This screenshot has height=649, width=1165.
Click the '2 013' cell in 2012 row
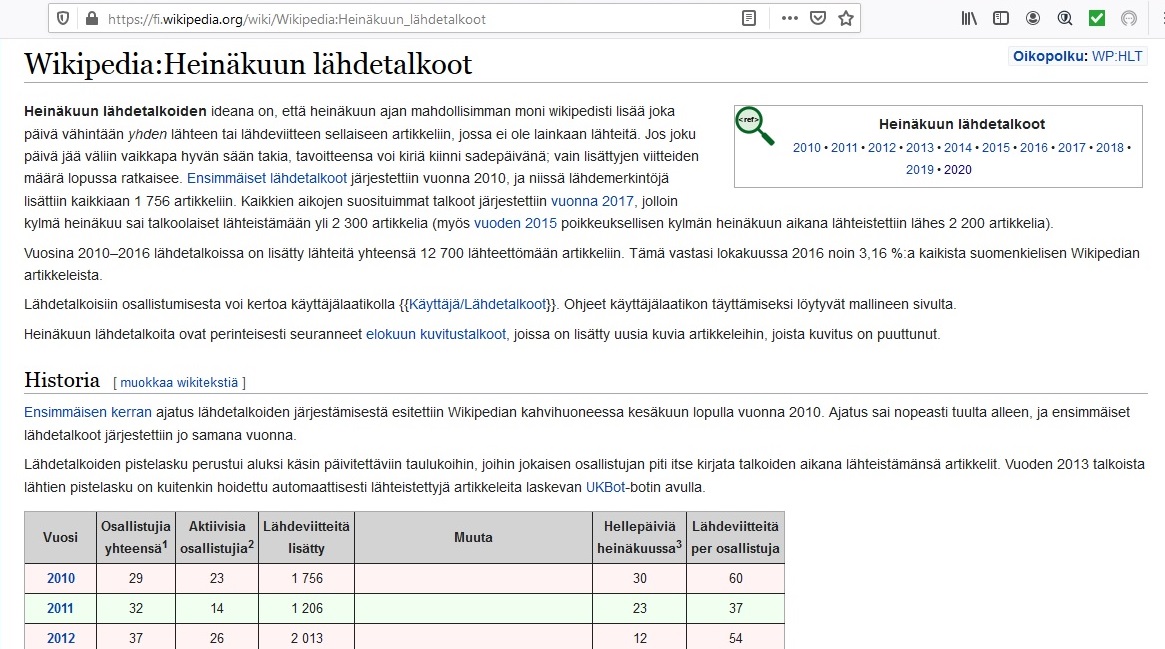click(x=306, y=638)
